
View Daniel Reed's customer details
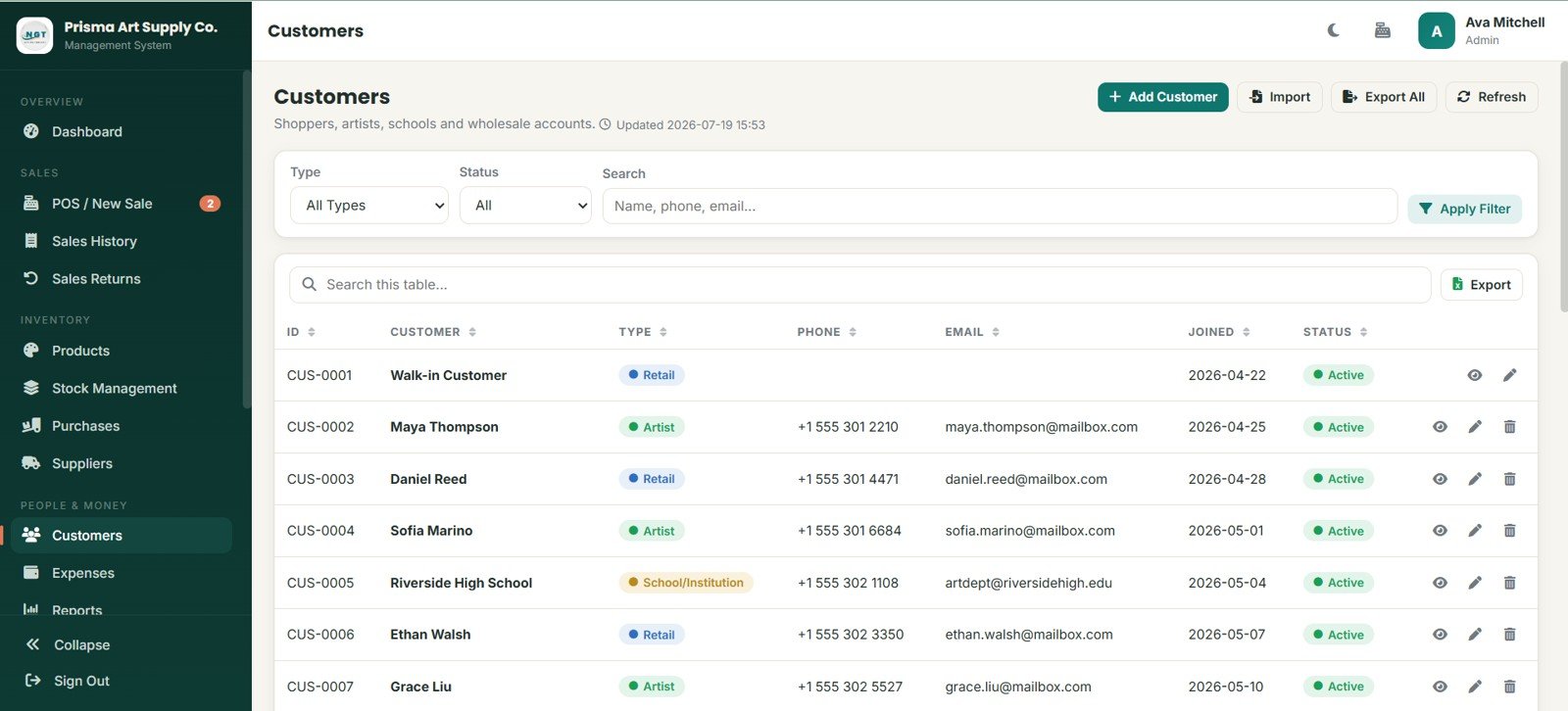coord(1440,479)
